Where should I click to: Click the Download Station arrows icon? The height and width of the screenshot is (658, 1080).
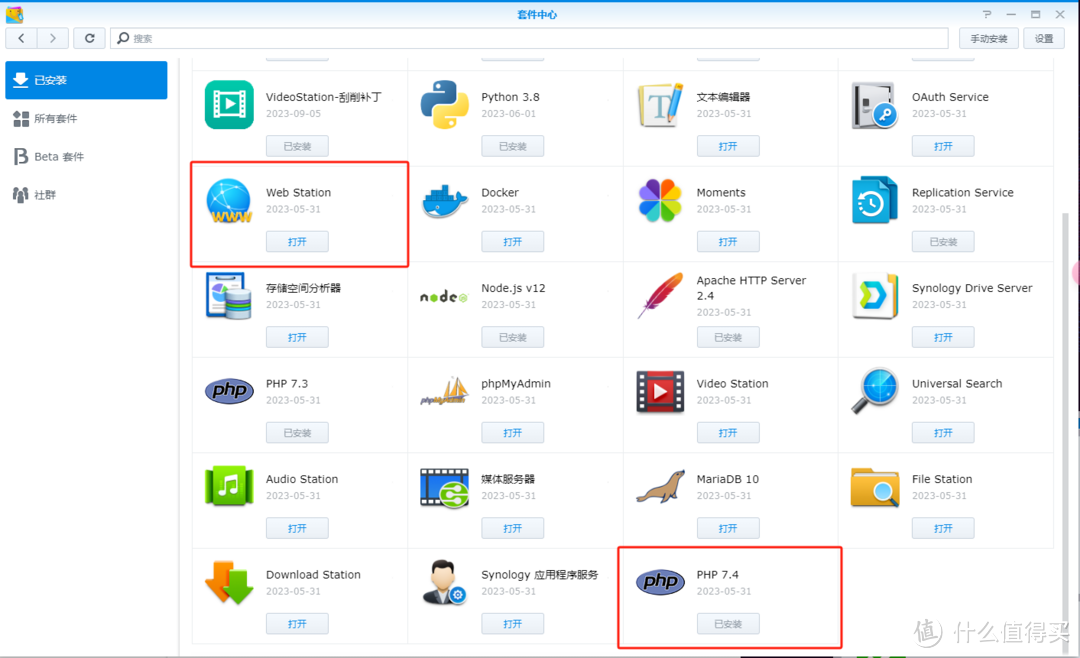click(229, 582)
